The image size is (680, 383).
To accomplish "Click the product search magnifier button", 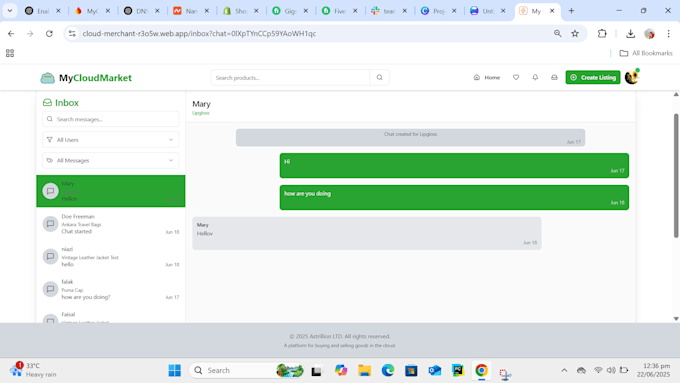I will pos(379,78).
